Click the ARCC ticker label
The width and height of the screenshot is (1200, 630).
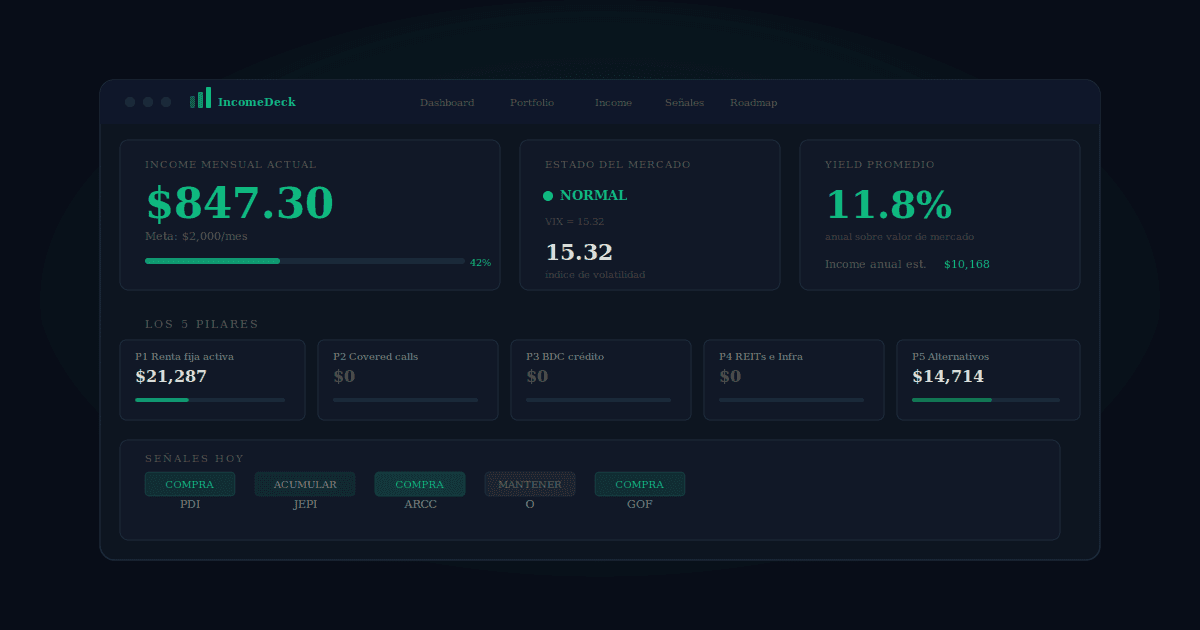tap(420, 505)
